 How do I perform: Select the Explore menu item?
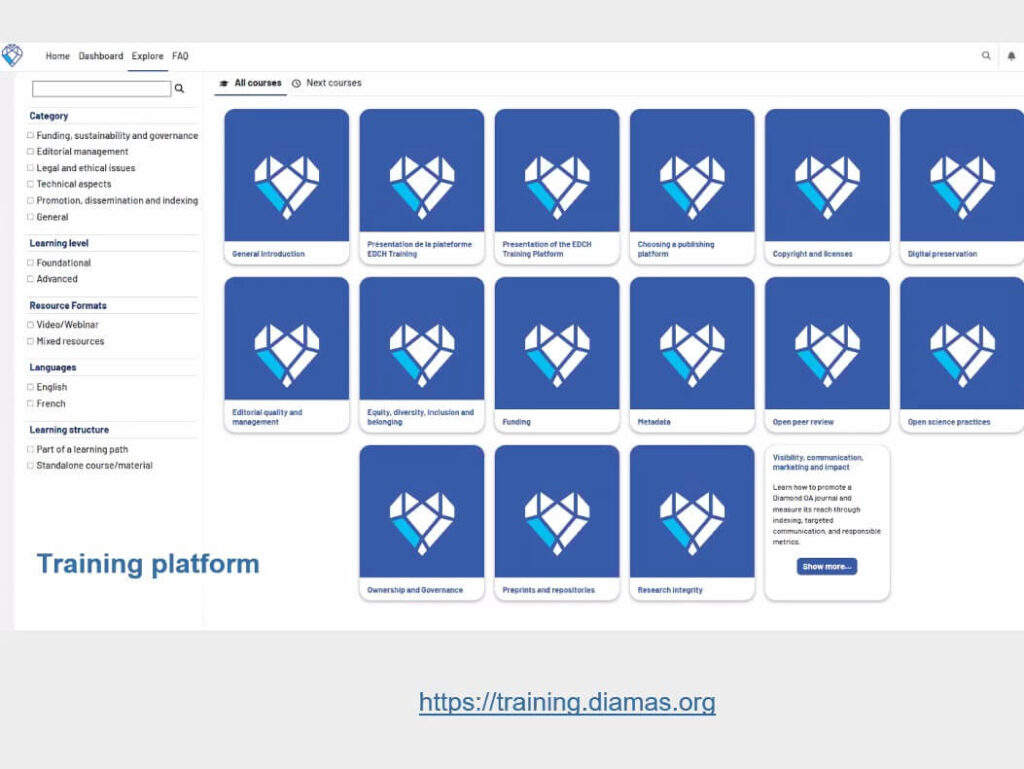[x=148, y=56]
